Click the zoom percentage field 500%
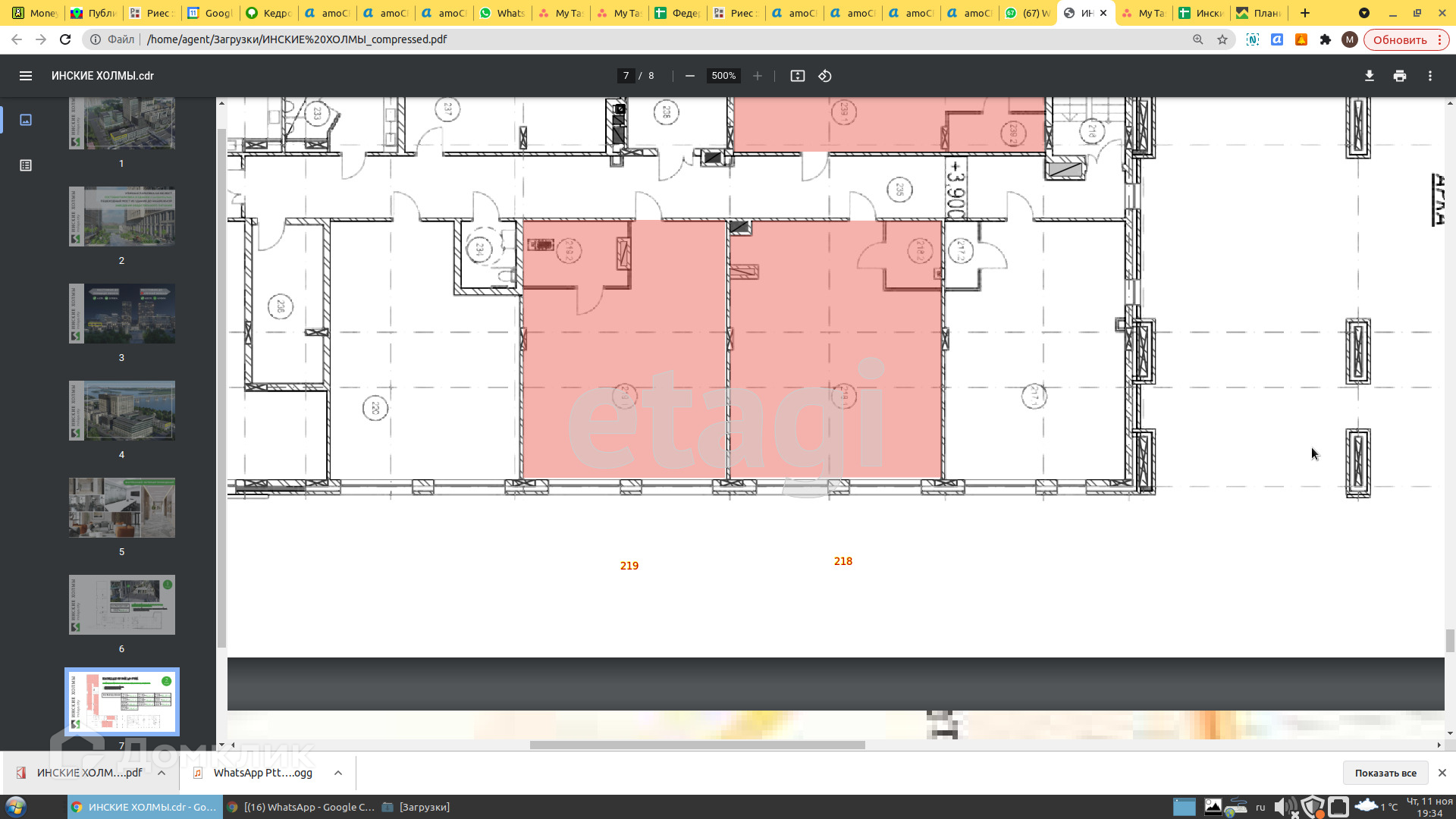1456x819 pixels. 723,76
